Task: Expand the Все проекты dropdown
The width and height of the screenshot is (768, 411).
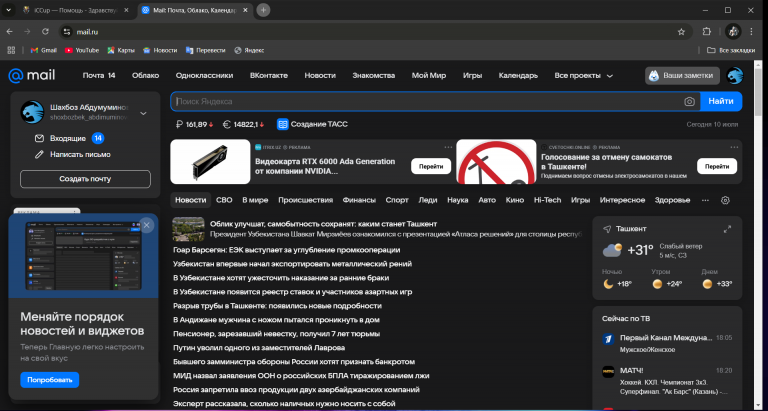Action: click(583, 75)
